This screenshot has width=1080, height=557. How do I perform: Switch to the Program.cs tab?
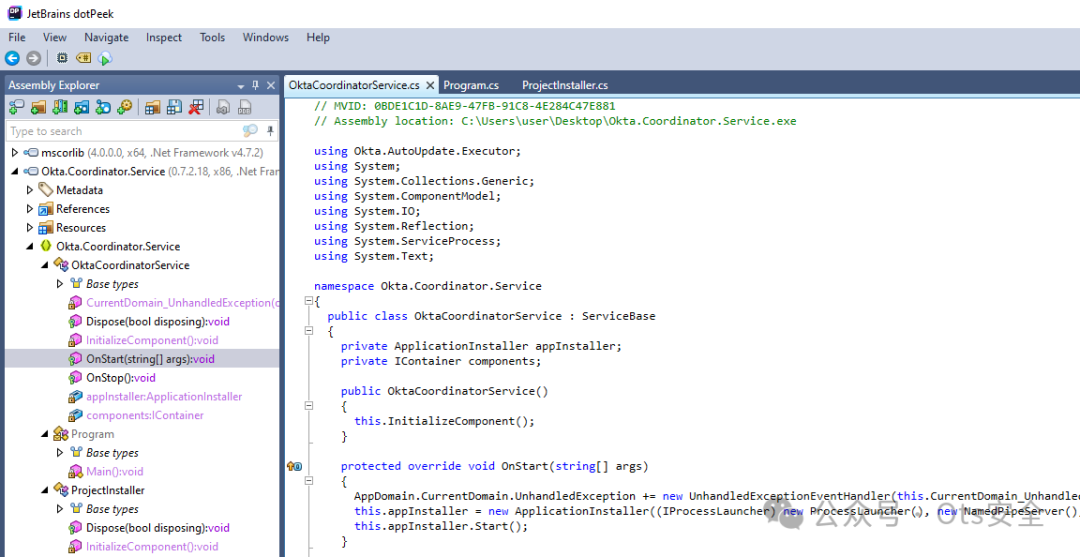click(471, 85)
